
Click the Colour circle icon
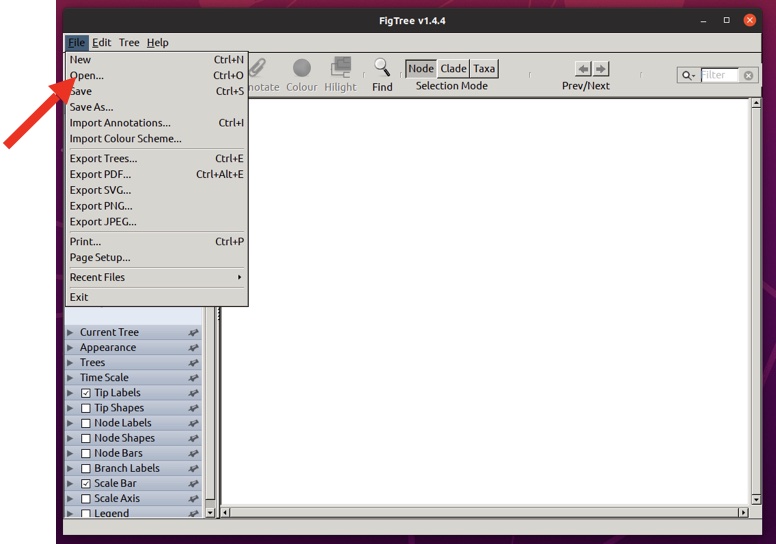click(x=301, y=68)
